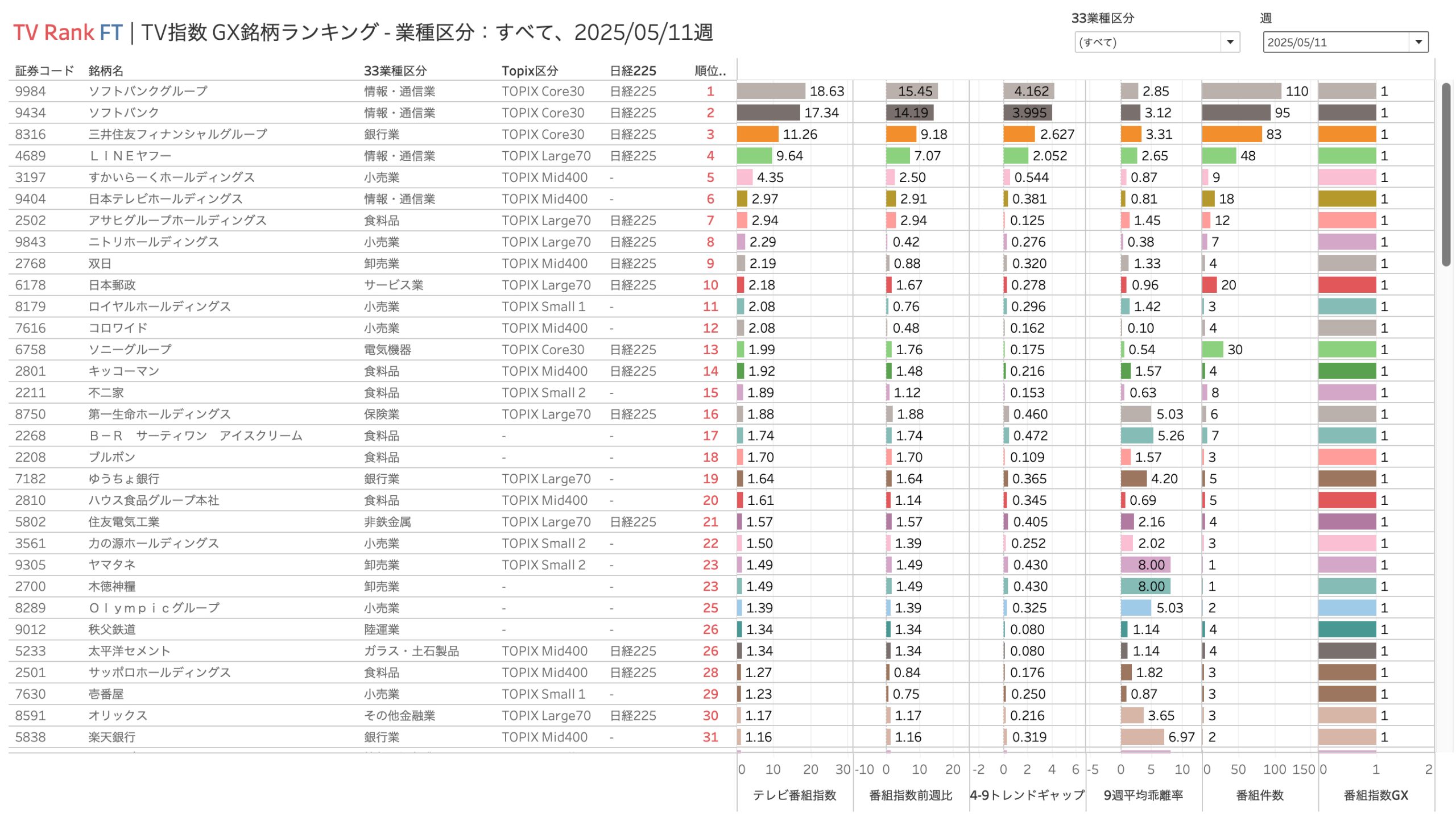1456x817 pixels.
Task: Click the 33業種区分 column header
Action: (395, 70)
